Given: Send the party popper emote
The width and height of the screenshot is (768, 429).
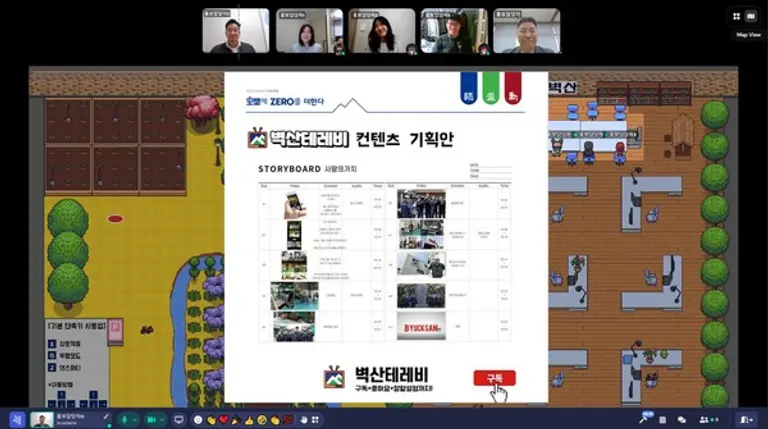Looking at the screenshot, I should [237, 420].
